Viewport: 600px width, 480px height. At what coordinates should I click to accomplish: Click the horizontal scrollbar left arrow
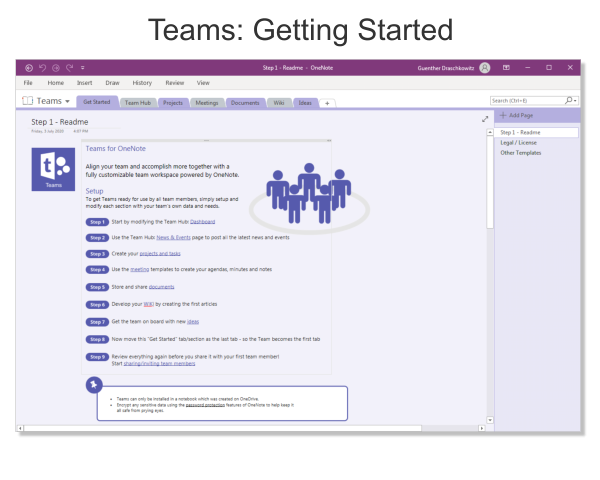[20, 428]
